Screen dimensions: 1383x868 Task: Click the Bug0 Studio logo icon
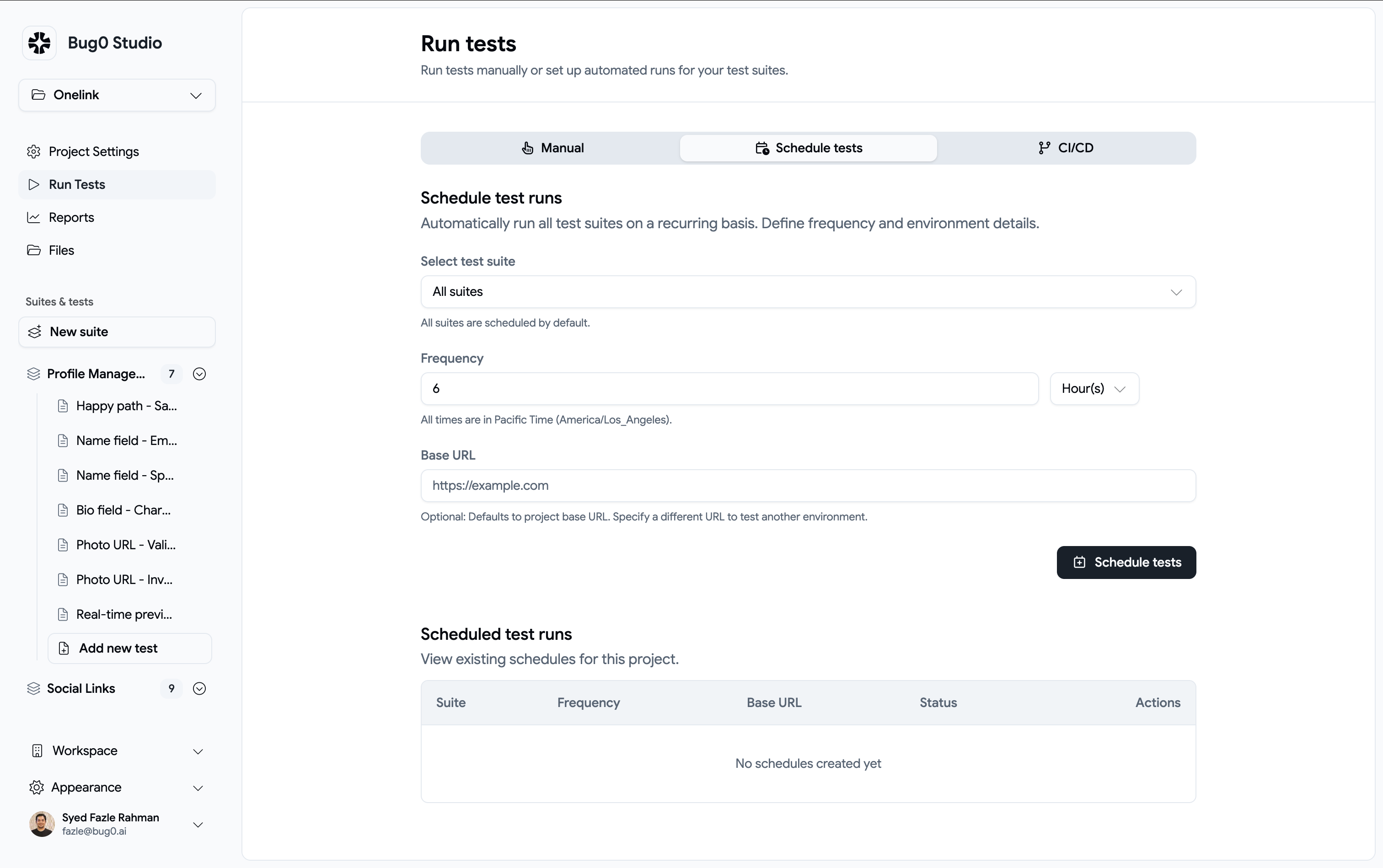38,43
